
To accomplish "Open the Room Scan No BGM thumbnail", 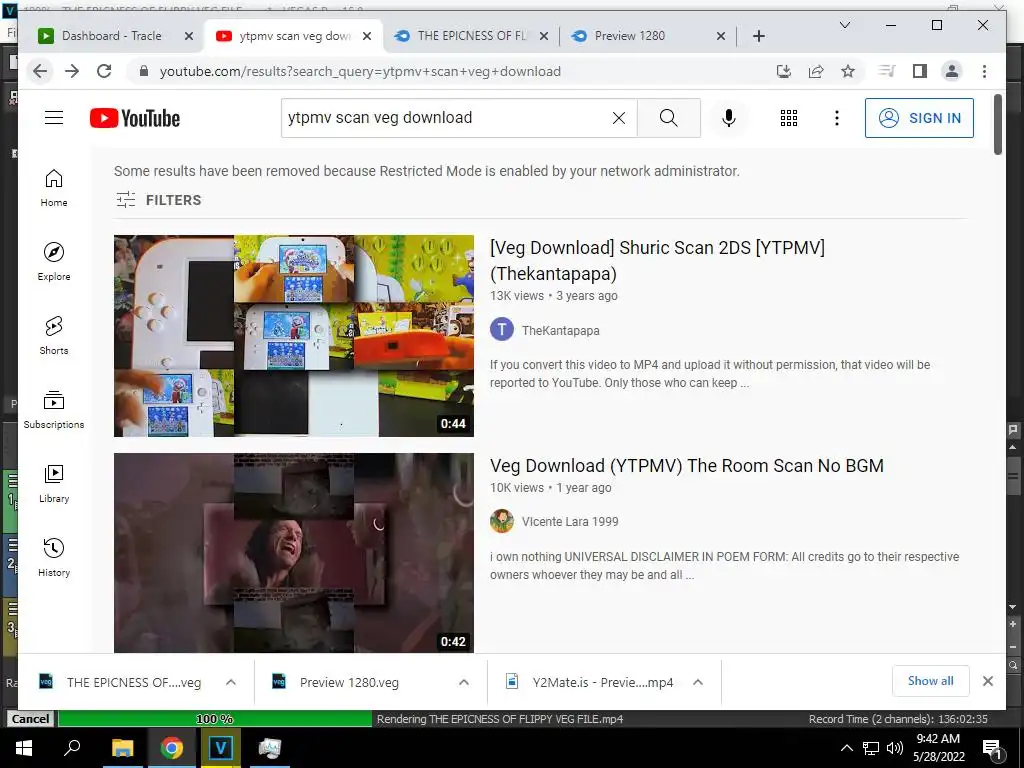I will click(x=294, y=552).
